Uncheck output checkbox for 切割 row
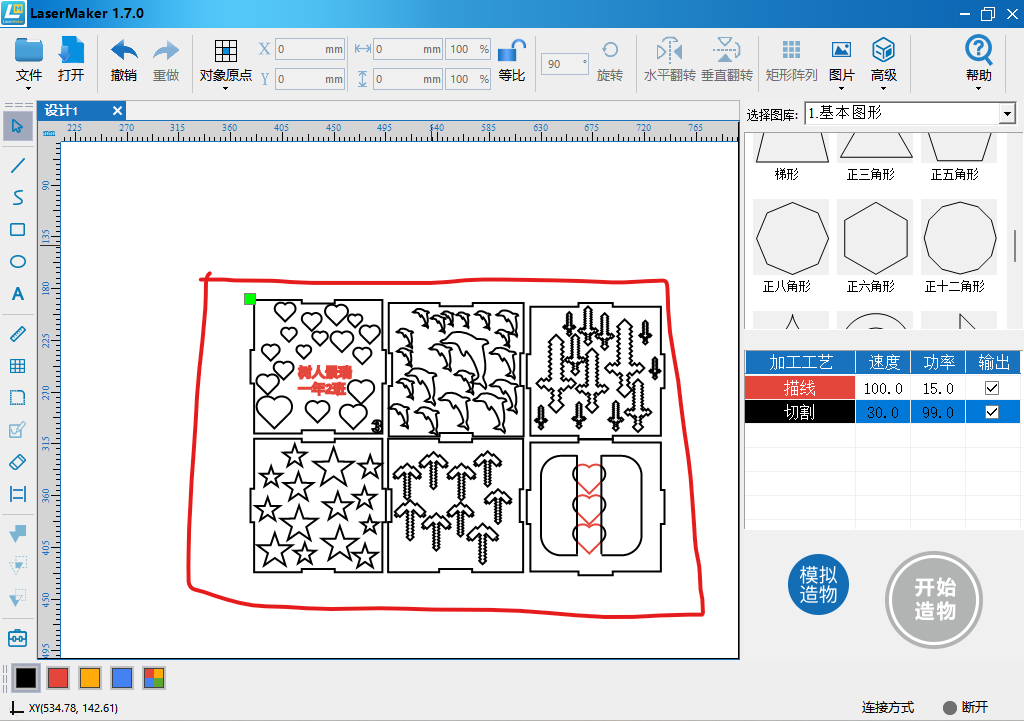The height and width of the screenshot is (721, 1024). coord(992,412)
